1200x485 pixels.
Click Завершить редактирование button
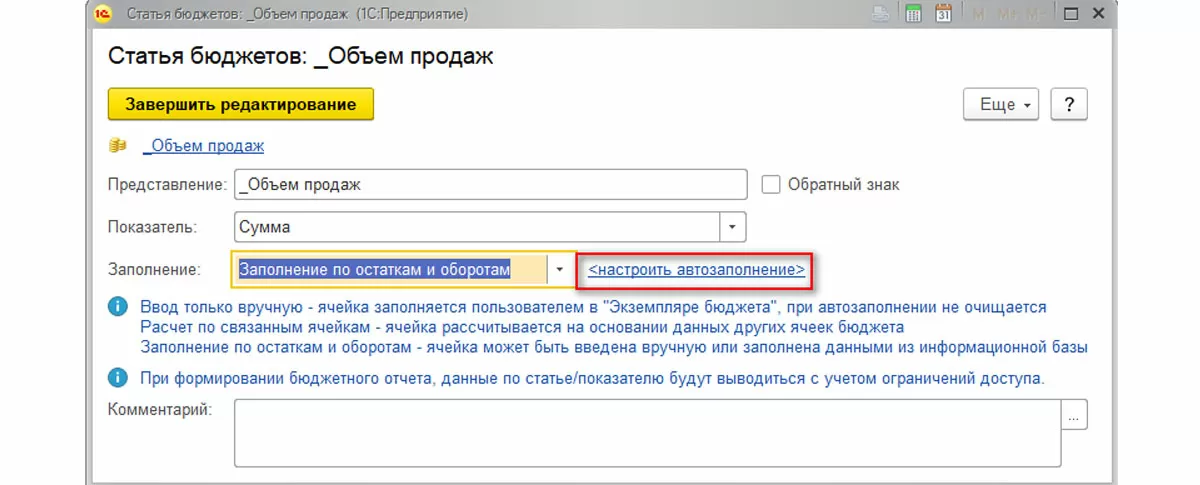tap(241, 105)
